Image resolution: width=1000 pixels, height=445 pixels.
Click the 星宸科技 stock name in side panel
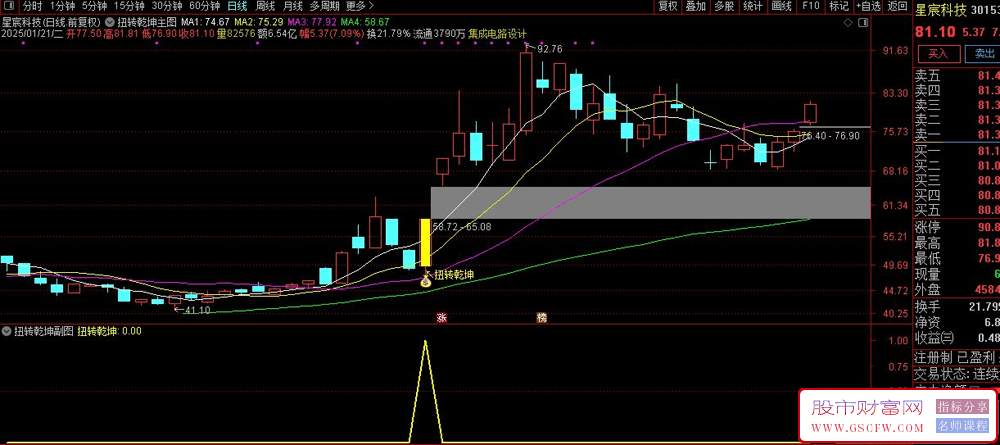(941, 10)
